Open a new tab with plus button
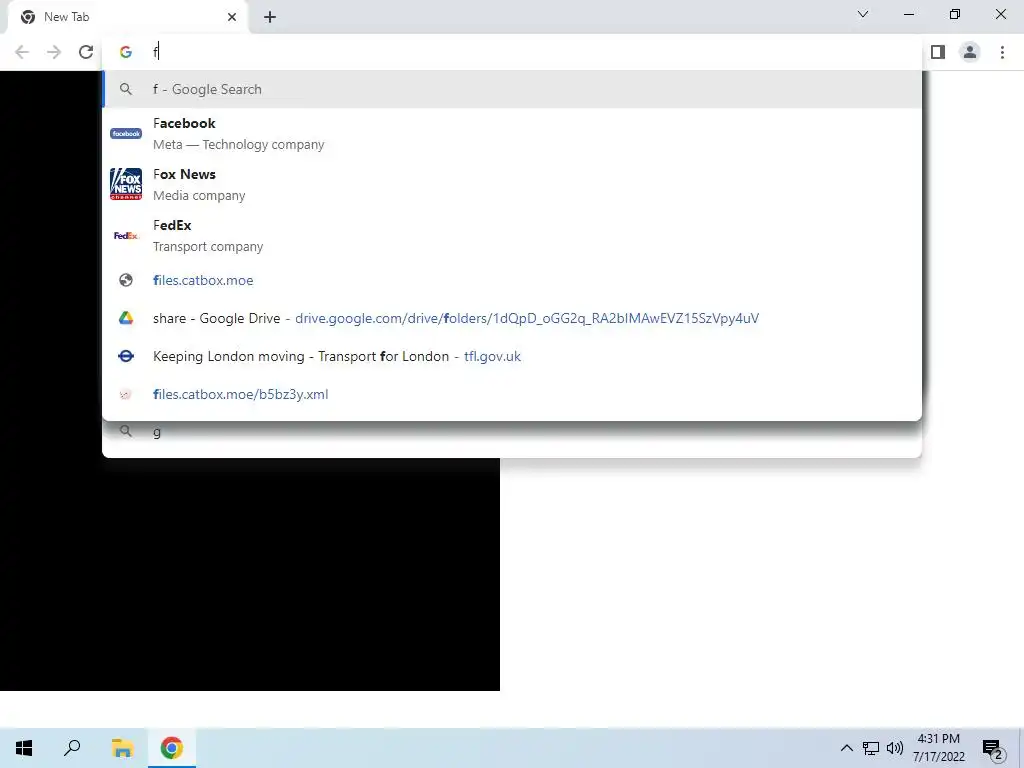This screenshot has width=1024, height=768. click(270, 17)
